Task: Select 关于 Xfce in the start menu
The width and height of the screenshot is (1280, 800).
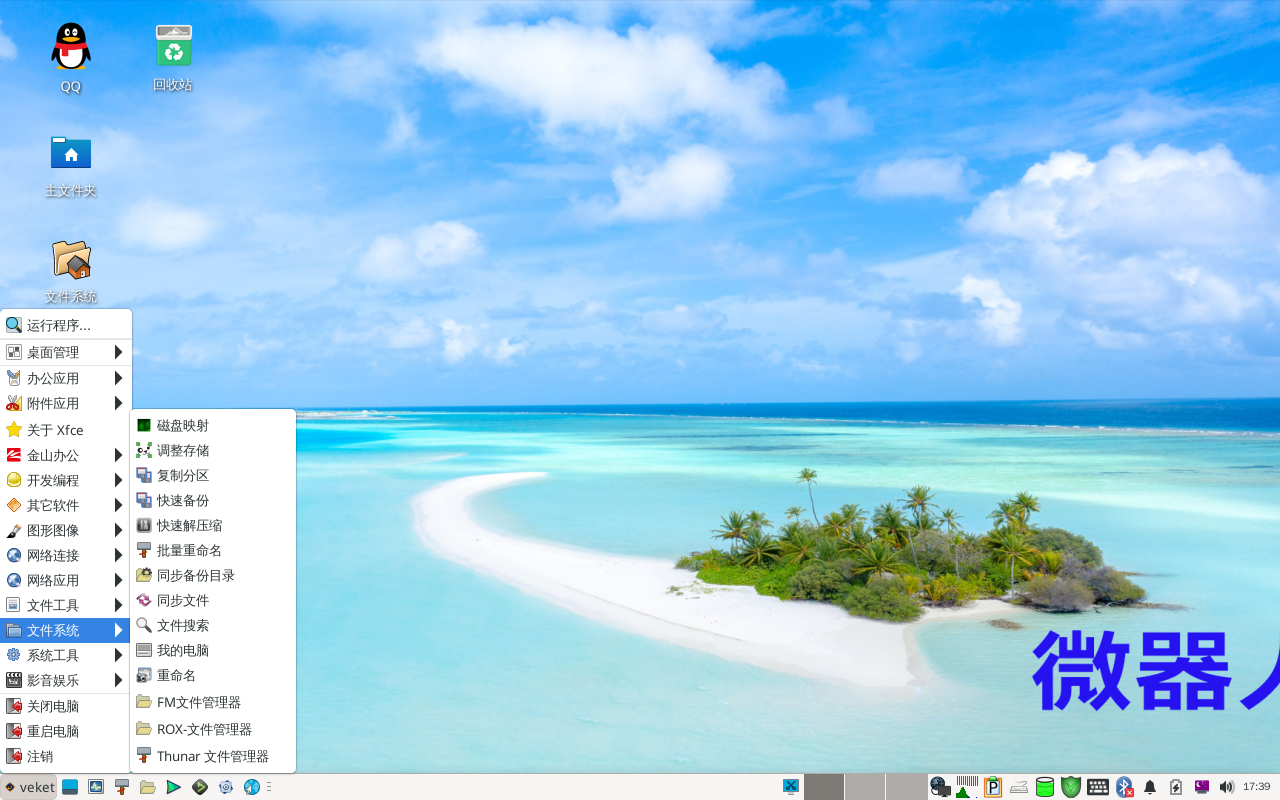Action: [x=66, y=430]
